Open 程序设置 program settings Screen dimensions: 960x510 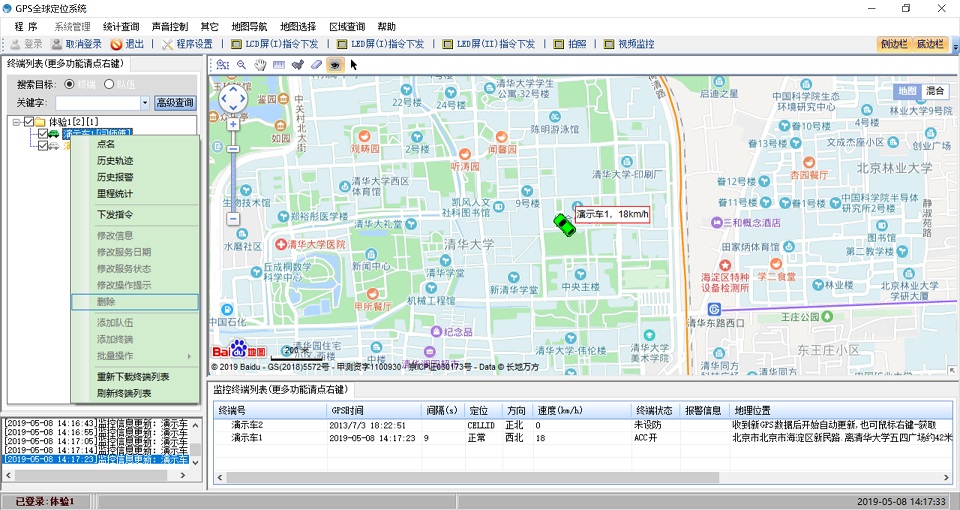[x=187, y=44]
